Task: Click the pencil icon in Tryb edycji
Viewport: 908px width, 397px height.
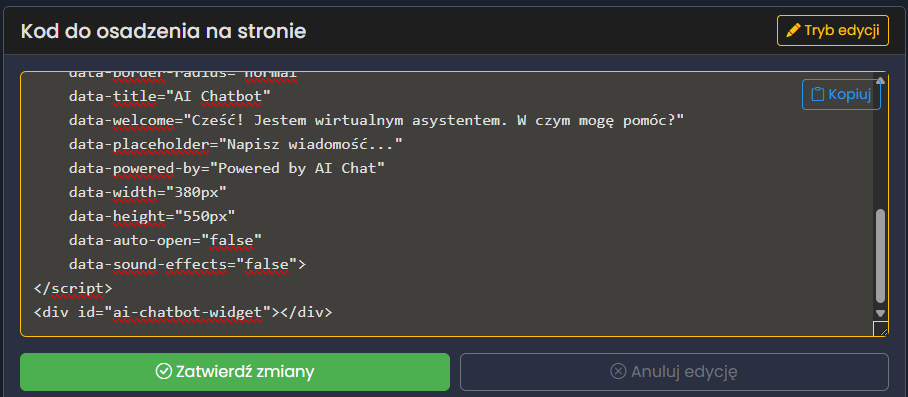Action: [793, 30]
